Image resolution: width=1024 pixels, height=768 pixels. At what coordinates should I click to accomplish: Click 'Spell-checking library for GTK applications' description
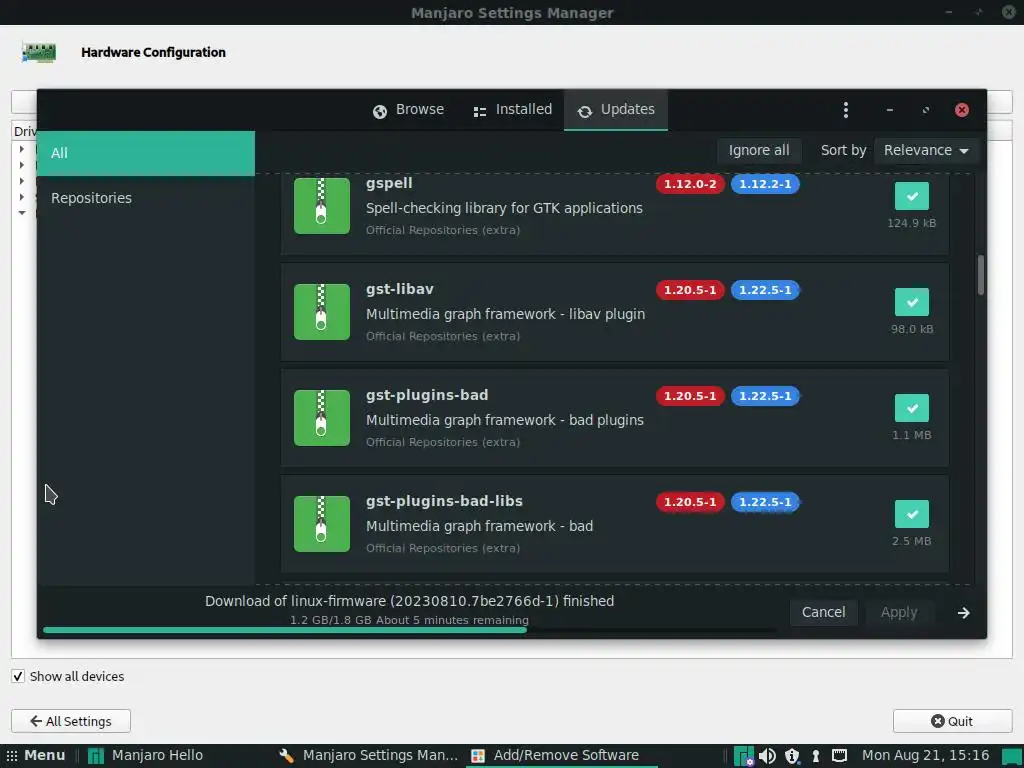tap(504, 208)
